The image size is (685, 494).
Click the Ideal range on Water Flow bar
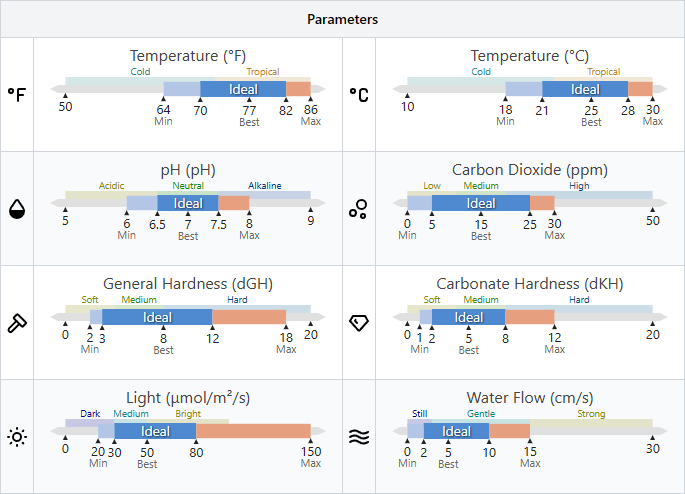[x=456, y=431]
